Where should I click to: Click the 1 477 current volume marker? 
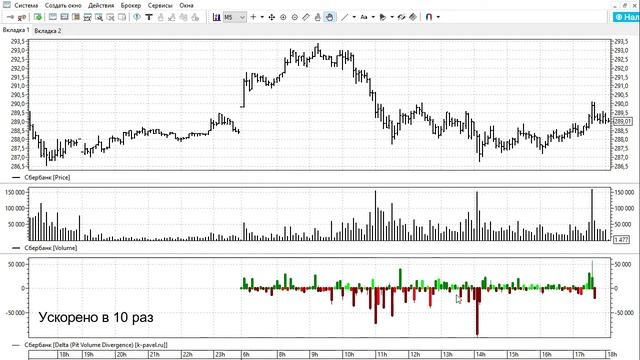621,240
